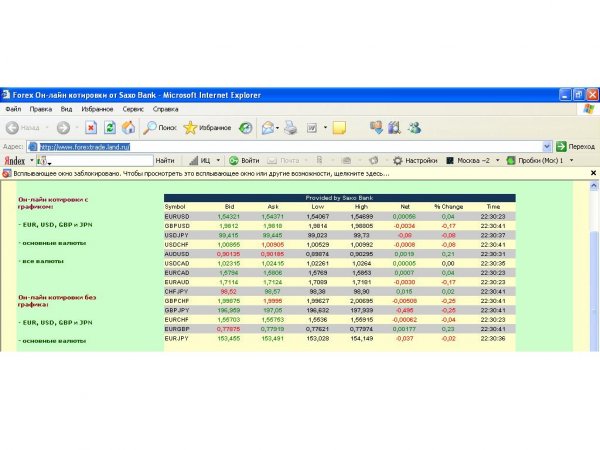Stop page loading with red X icon
Viewport: 600px width, 450px height.
tap(91, 128)
